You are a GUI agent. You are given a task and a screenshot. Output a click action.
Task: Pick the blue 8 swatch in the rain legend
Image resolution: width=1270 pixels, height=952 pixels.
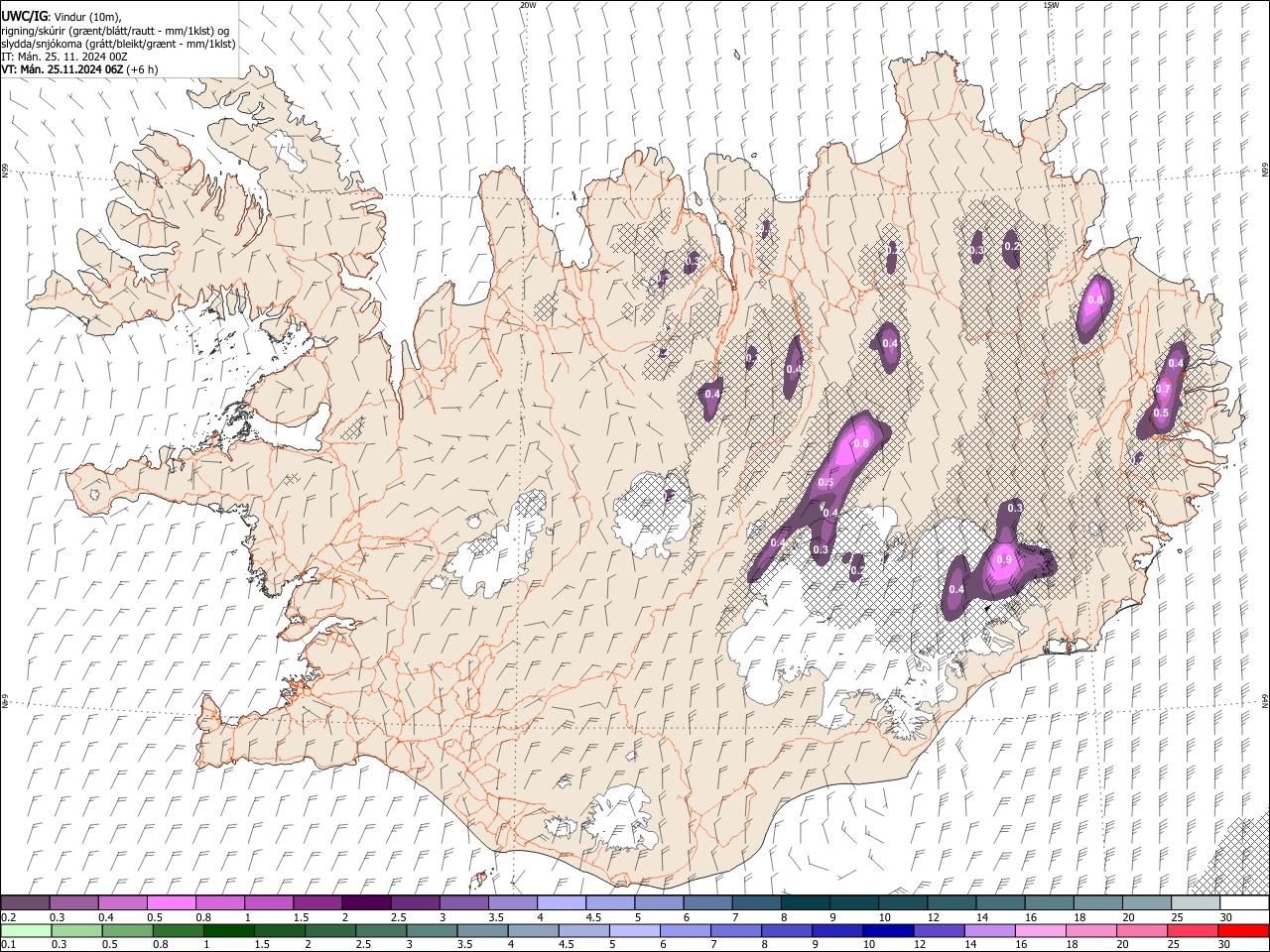click(x=786, y=930)
